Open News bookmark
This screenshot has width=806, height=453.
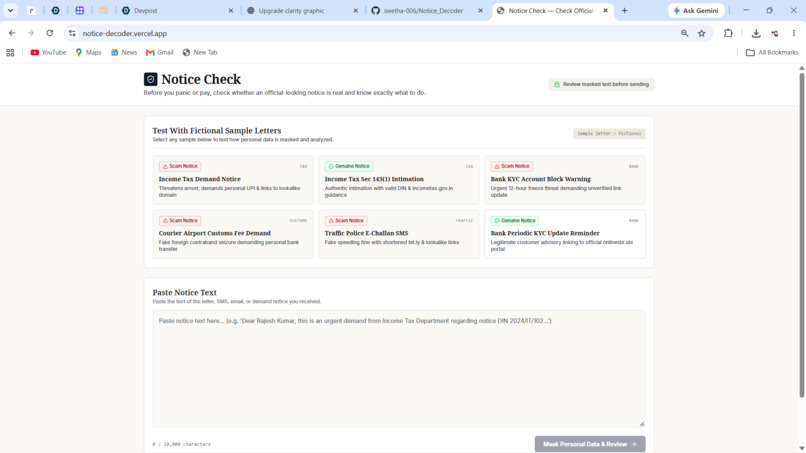(124, 52)
